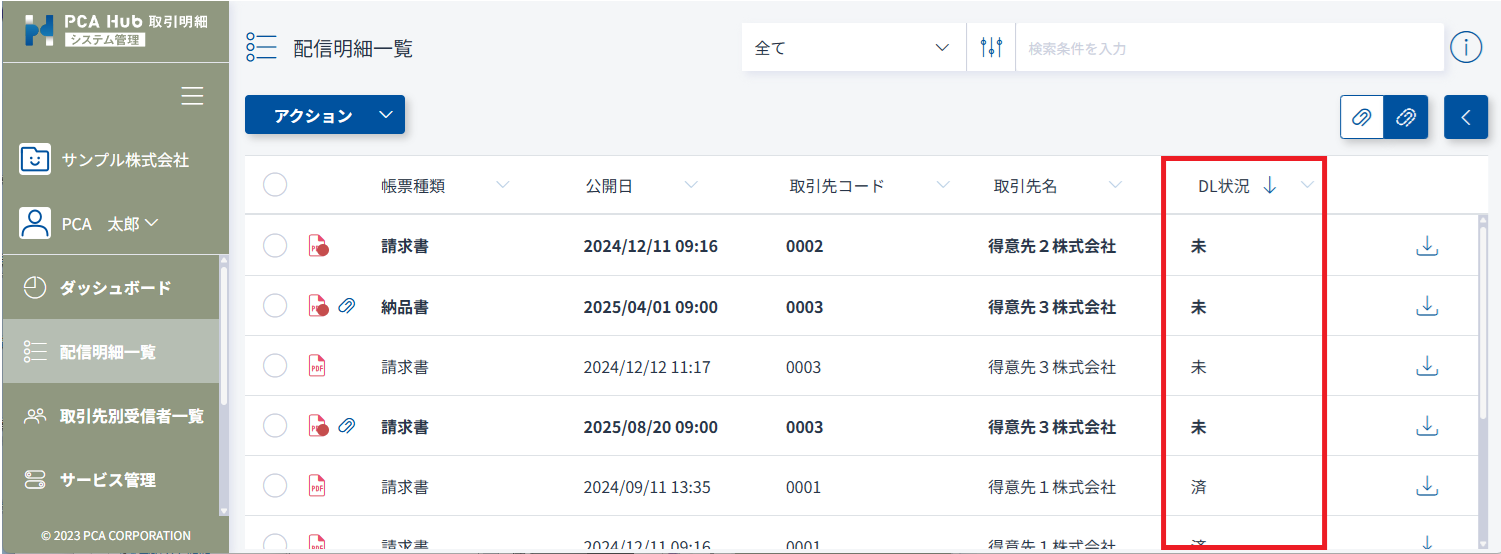Click 済 status in 2024/09/11 row

pos(1198,487)
